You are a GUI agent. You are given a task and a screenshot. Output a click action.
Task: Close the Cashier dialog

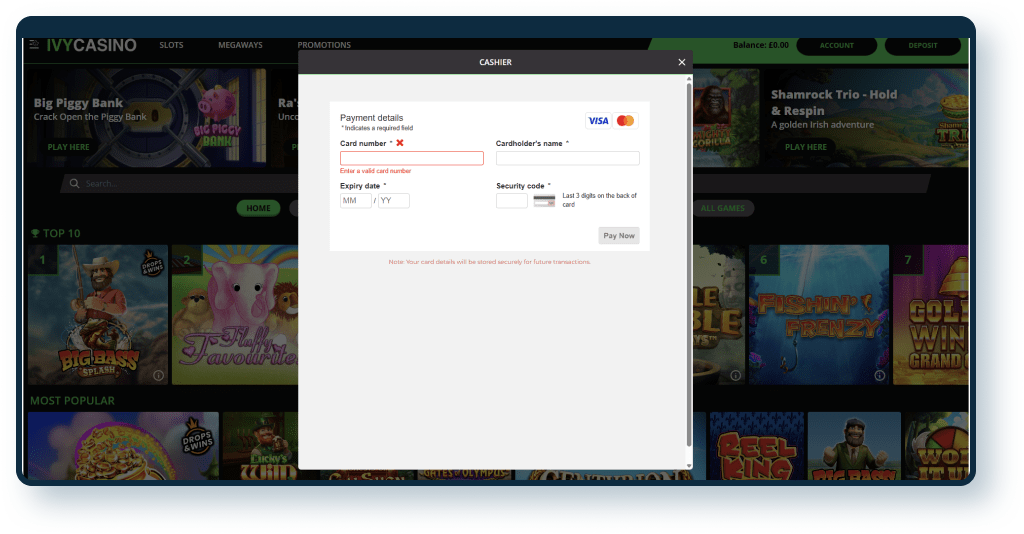[682, 62]
